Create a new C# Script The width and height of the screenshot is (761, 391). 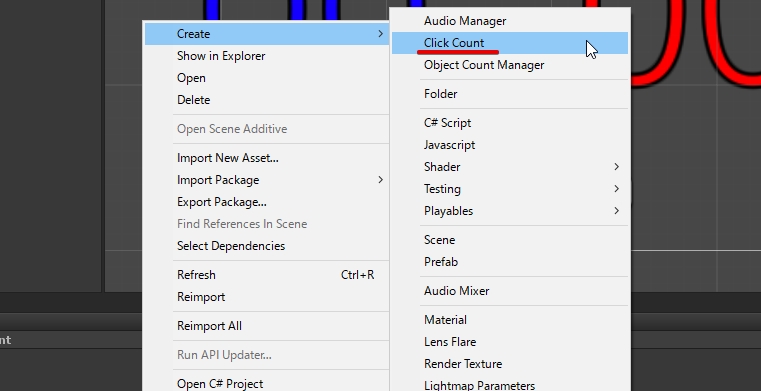[x=510, y=123]
